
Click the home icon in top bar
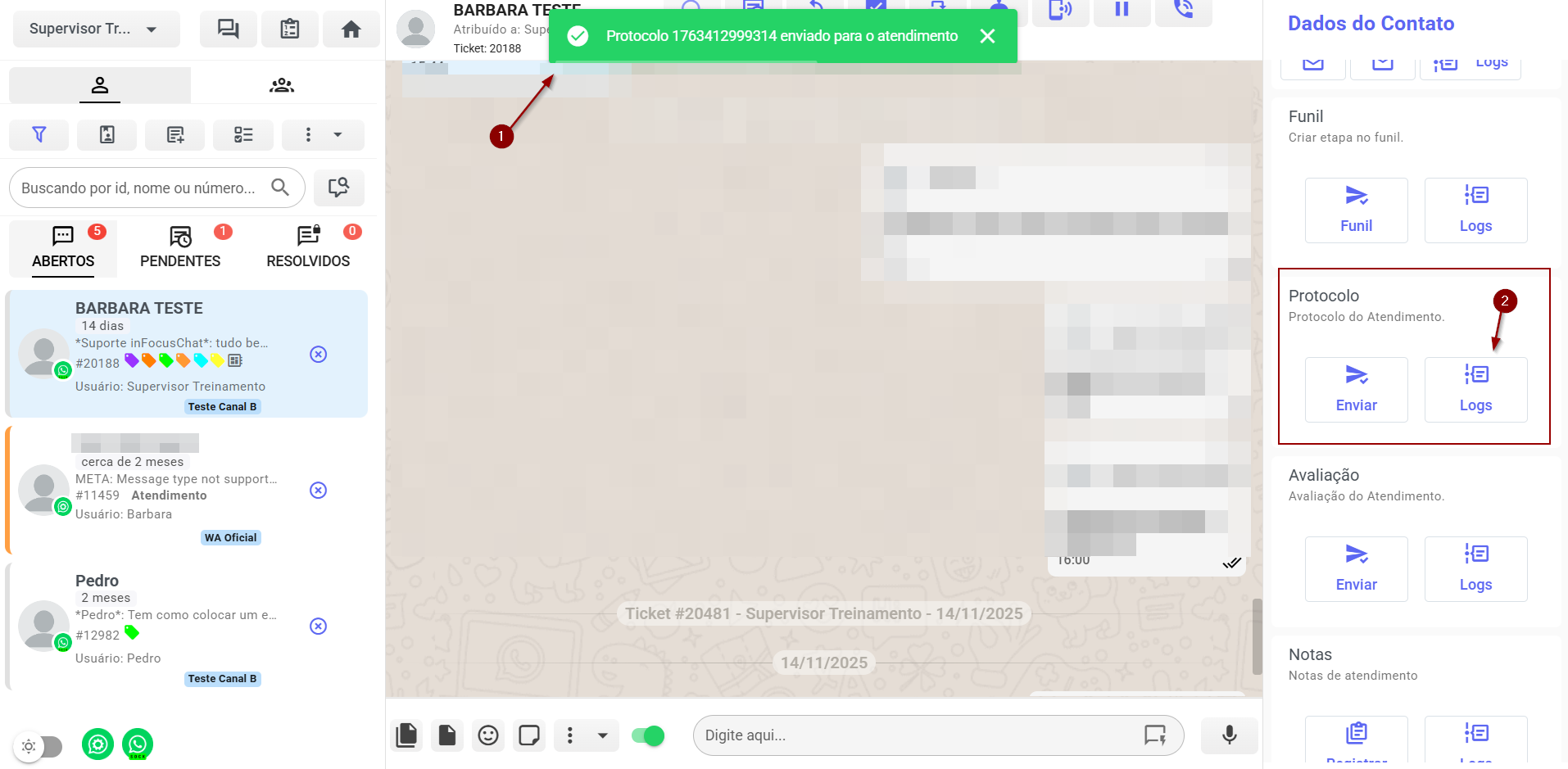351,29
